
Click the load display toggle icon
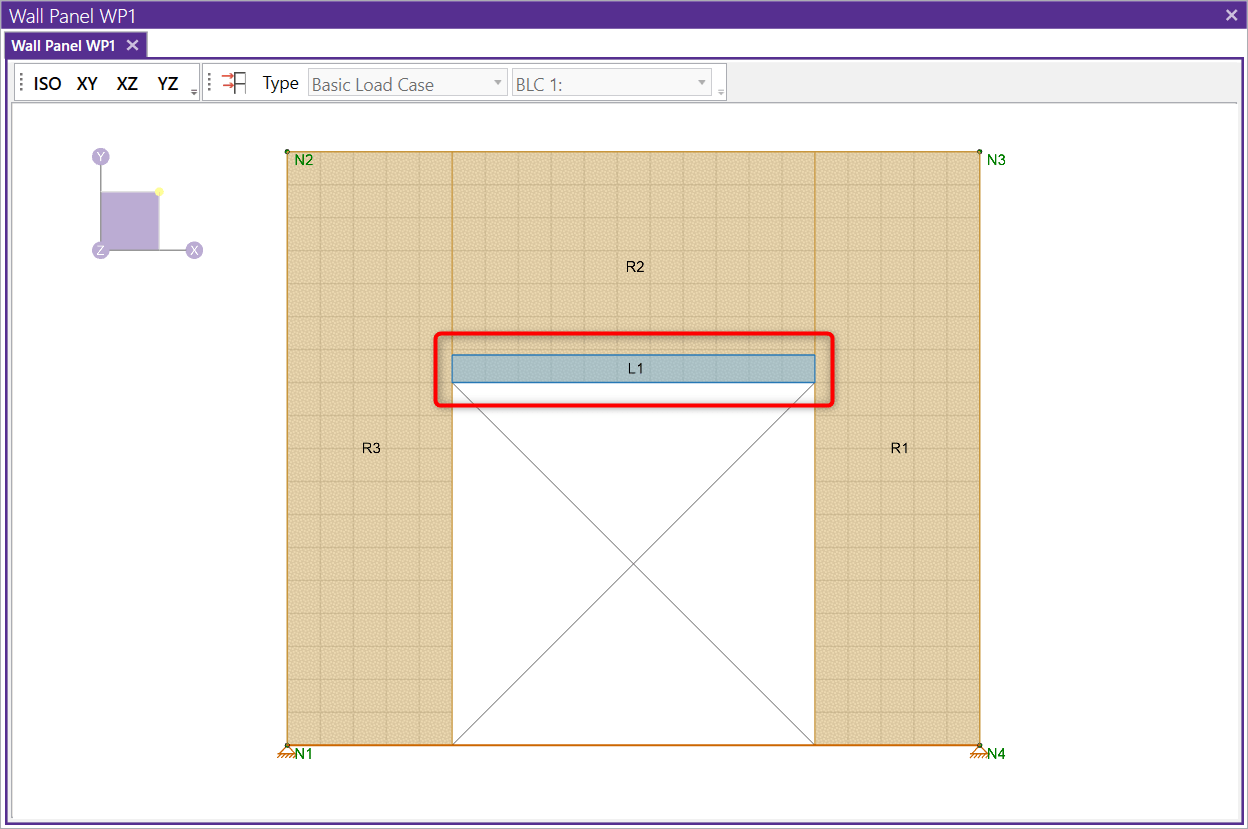coord(235,83)
